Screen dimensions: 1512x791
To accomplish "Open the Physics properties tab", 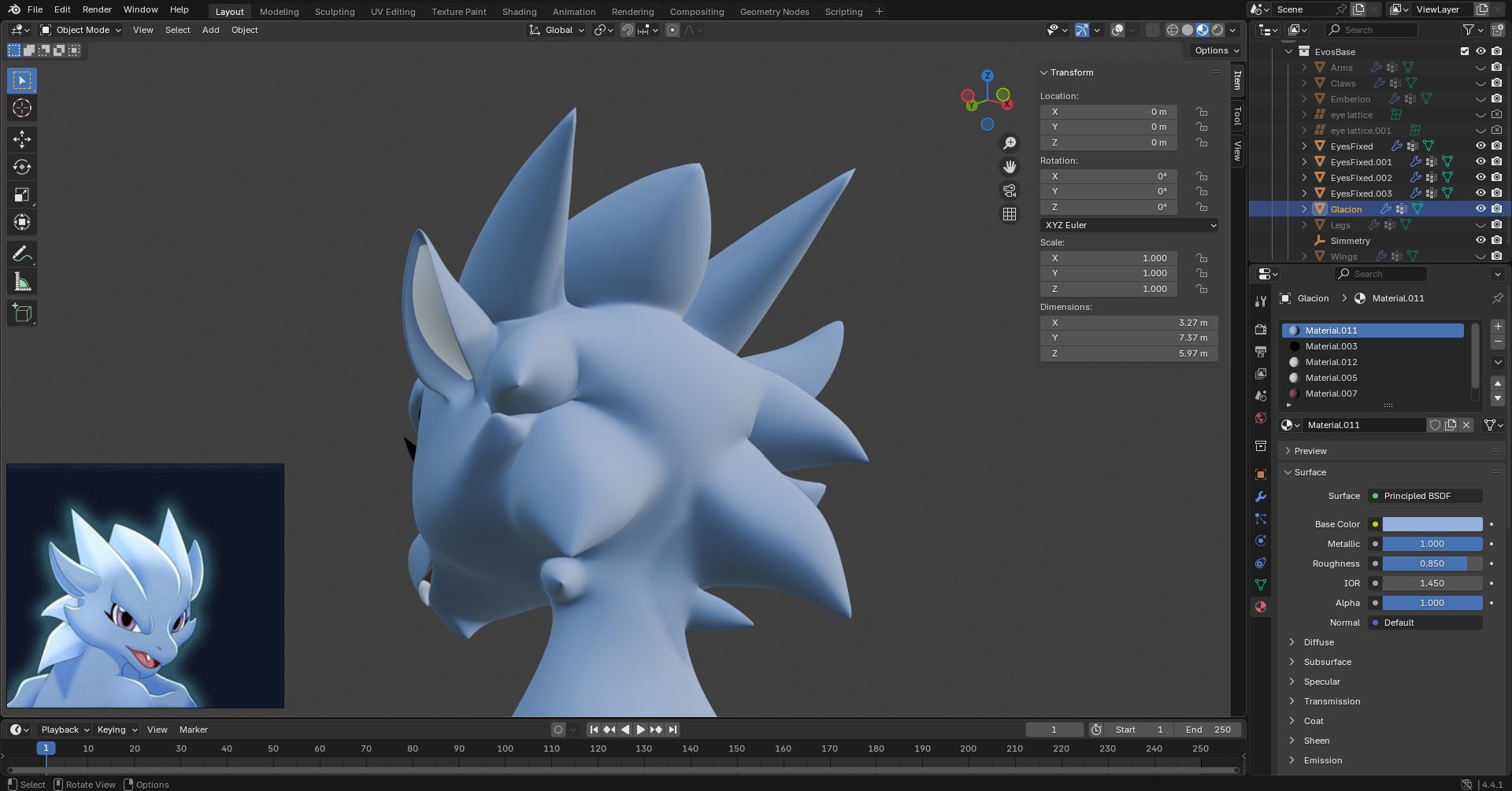I will coord(1261,541).
